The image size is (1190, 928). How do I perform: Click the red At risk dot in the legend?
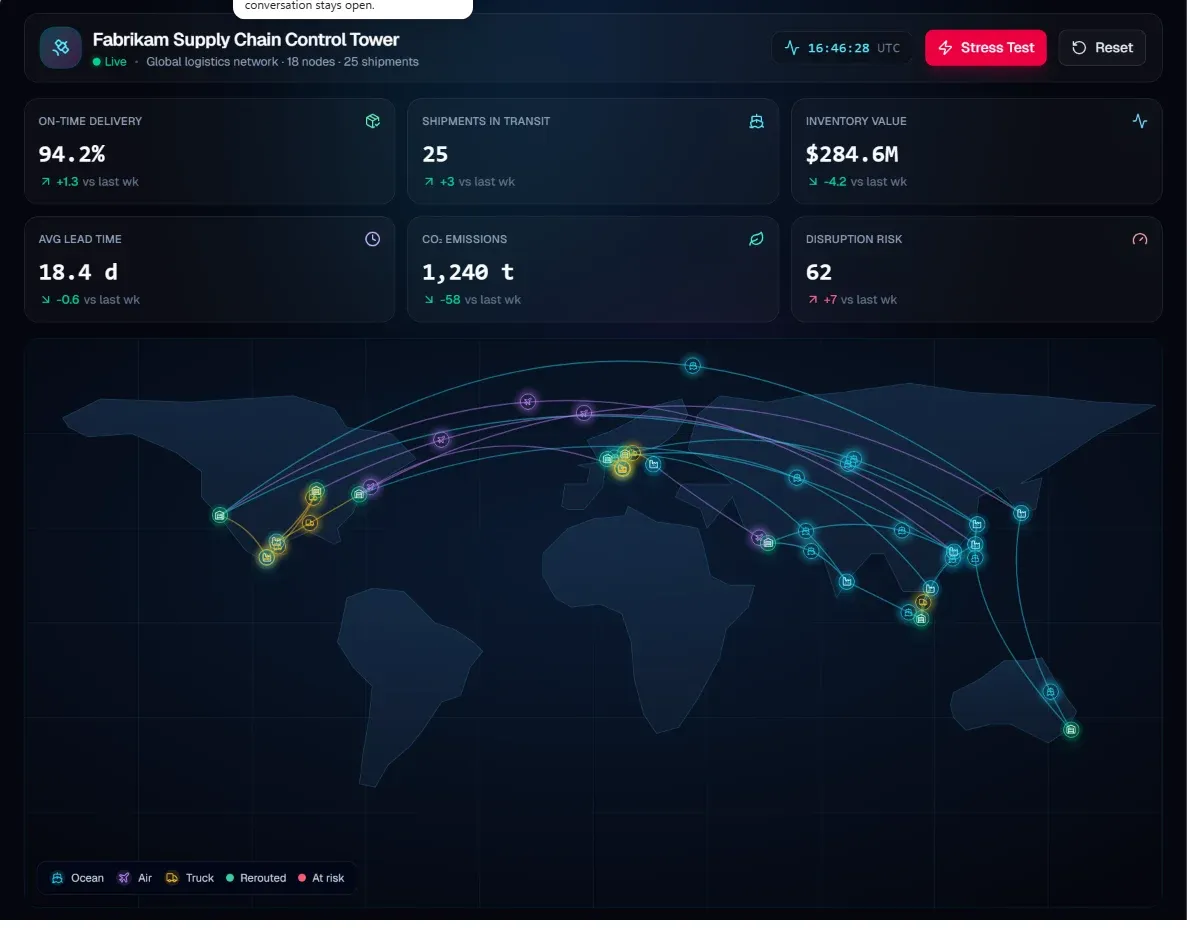(302, 879)
